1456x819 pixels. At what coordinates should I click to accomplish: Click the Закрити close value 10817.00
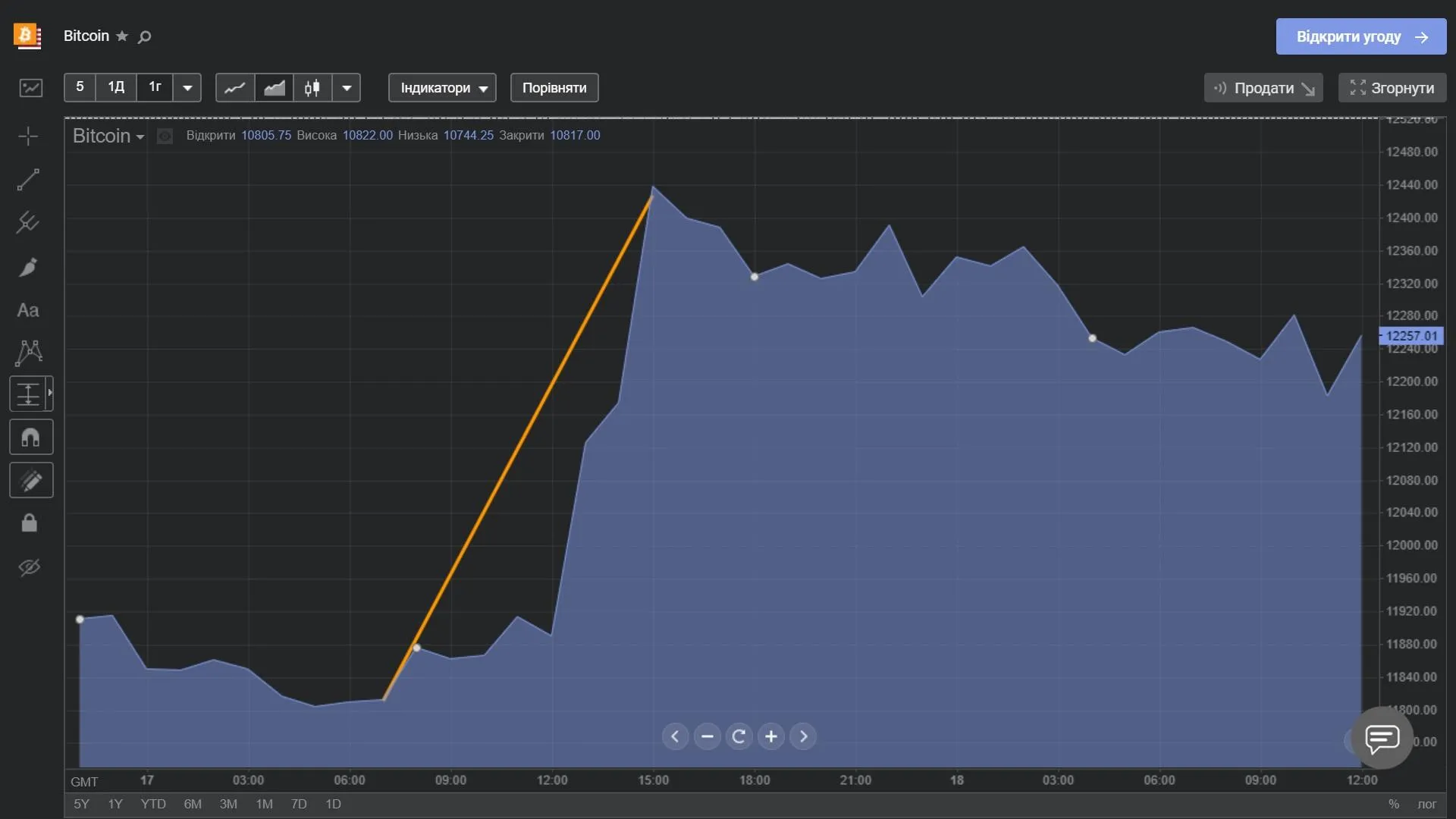click(575, 135)
